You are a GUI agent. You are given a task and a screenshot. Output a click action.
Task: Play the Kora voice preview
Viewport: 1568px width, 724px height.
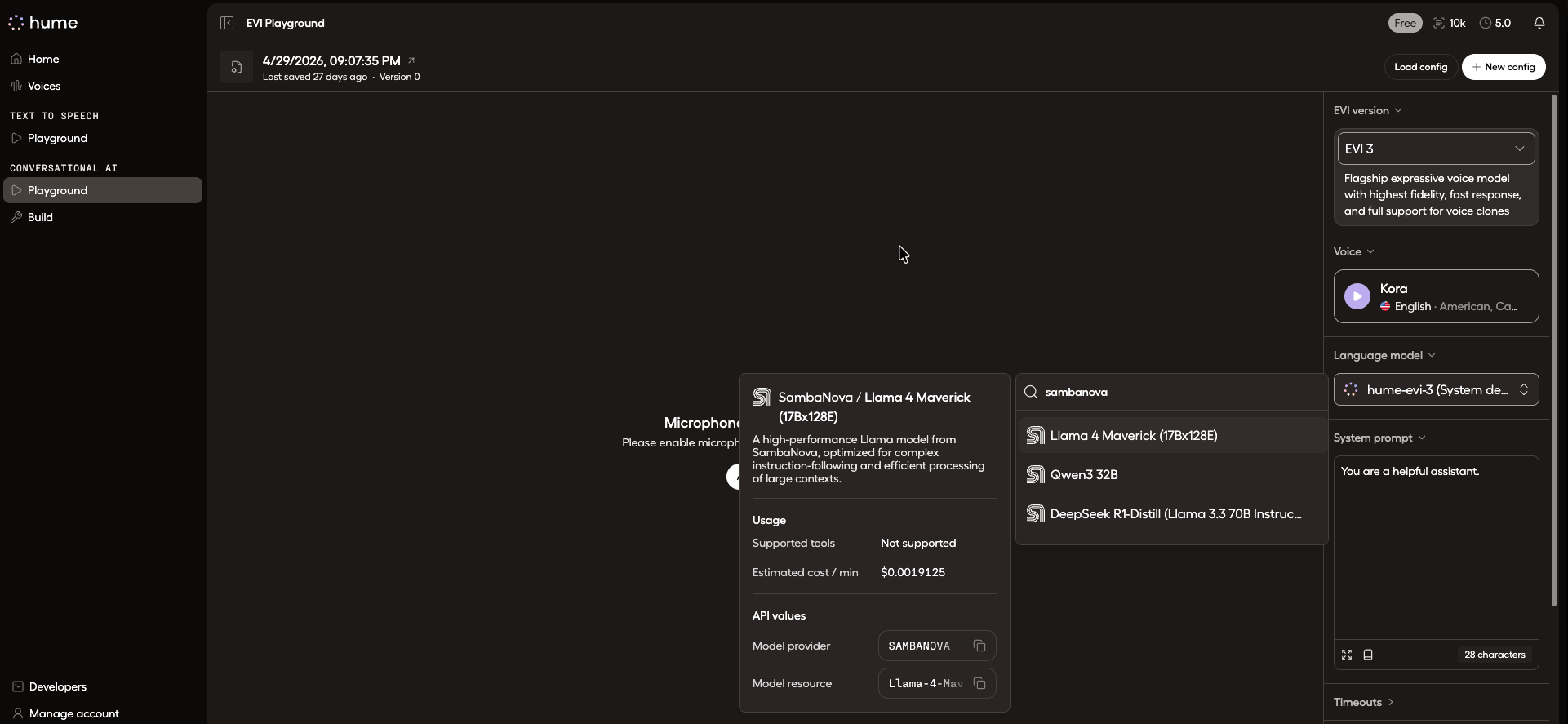[x=1357, y=296]
